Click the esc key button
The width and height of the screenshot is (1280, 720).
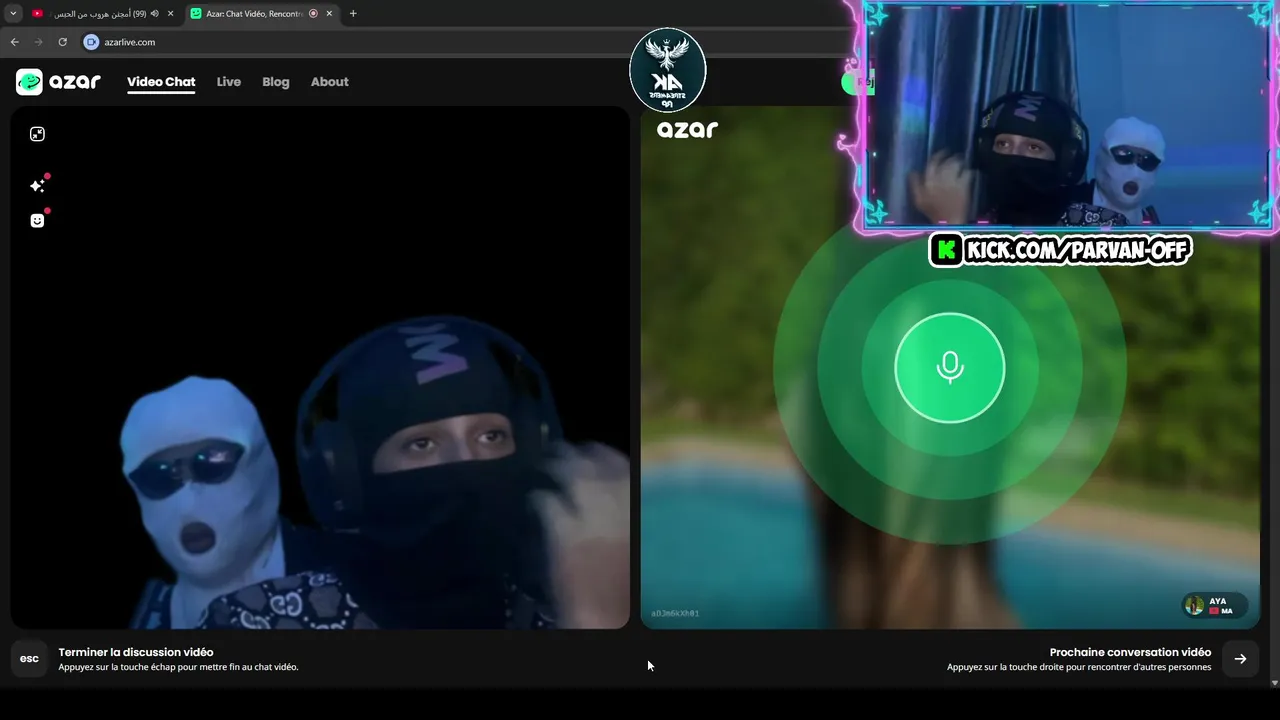30,659
